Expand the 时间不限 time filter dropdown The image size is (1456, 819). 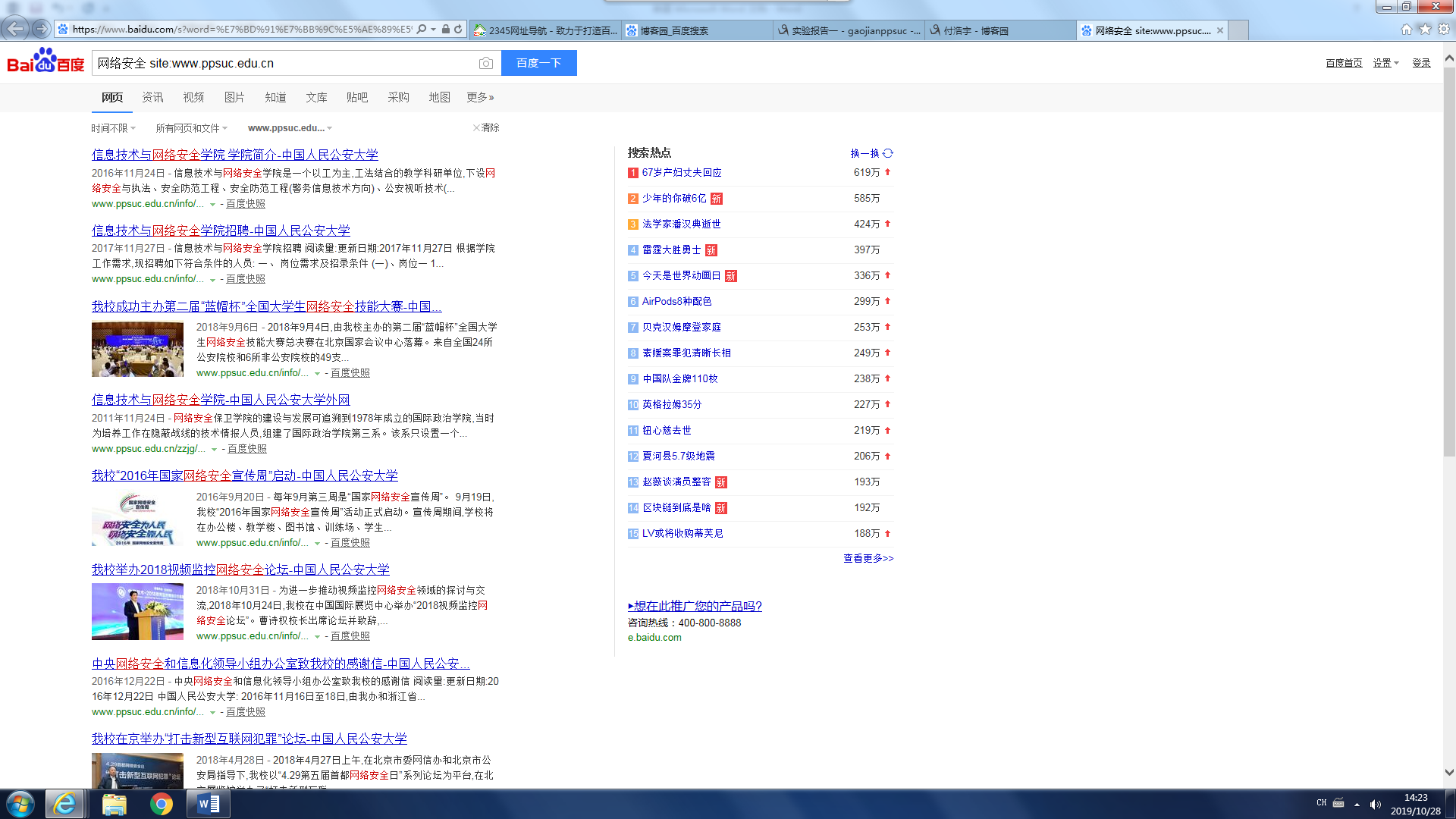[113, 128]
